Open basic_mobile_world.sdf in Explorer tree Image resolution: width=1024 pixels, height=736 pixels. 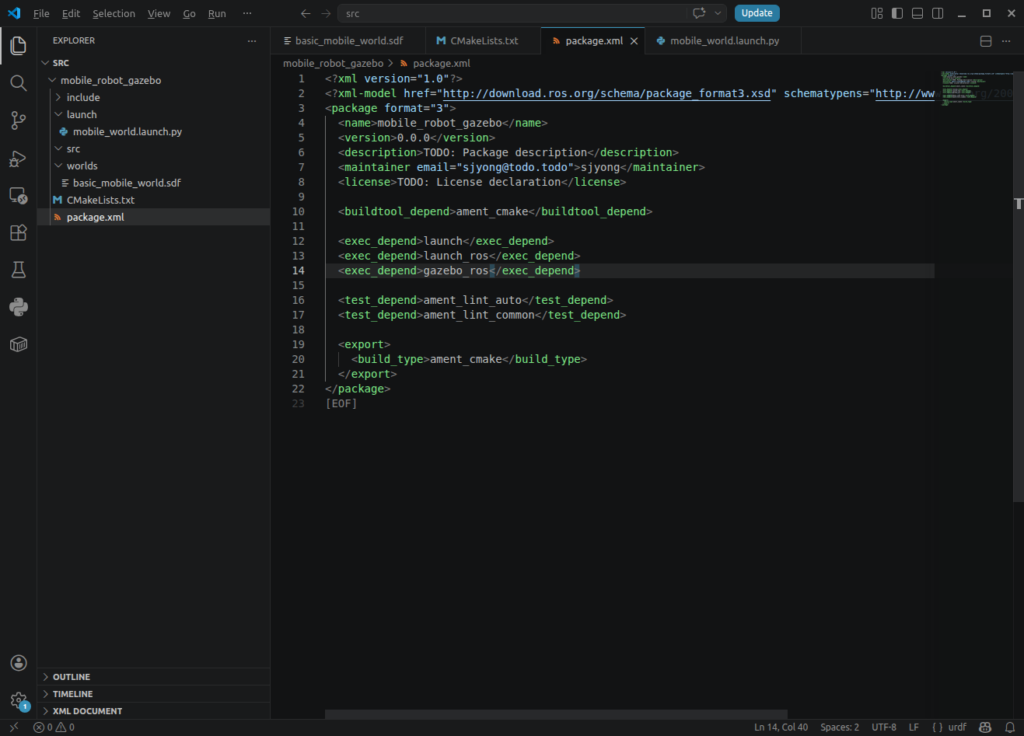click(127, 183)
